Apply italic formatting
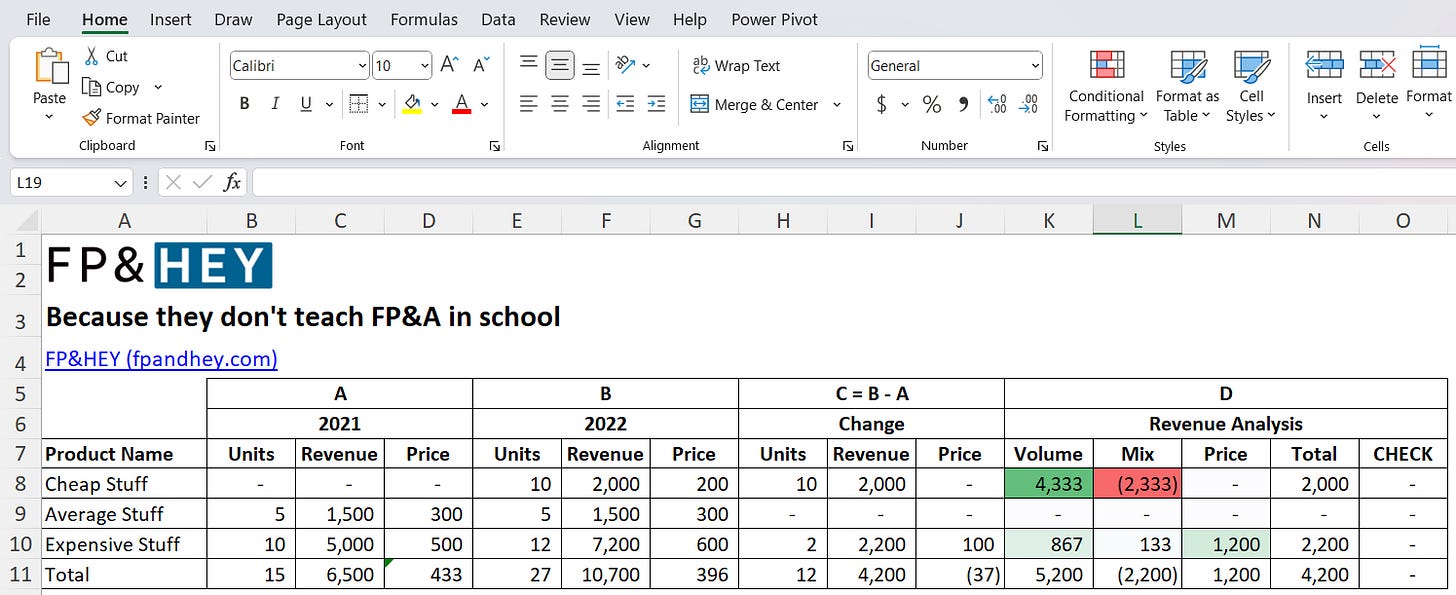Image resolution: width=1456 pixels, height=595 pixels. coord(275,104)
